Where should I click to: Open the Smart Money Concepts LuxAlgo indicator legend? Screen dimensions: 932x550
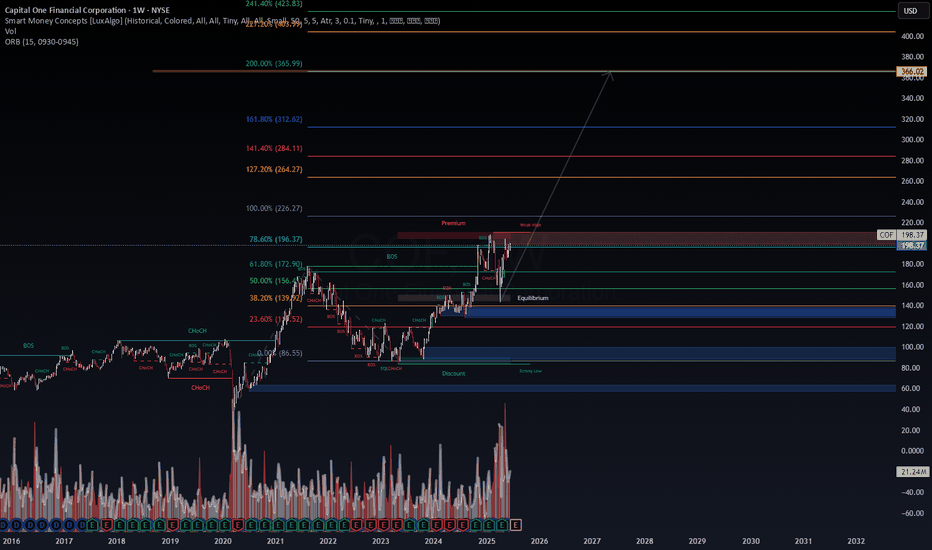pyautogui.click(x=222, y=21)
